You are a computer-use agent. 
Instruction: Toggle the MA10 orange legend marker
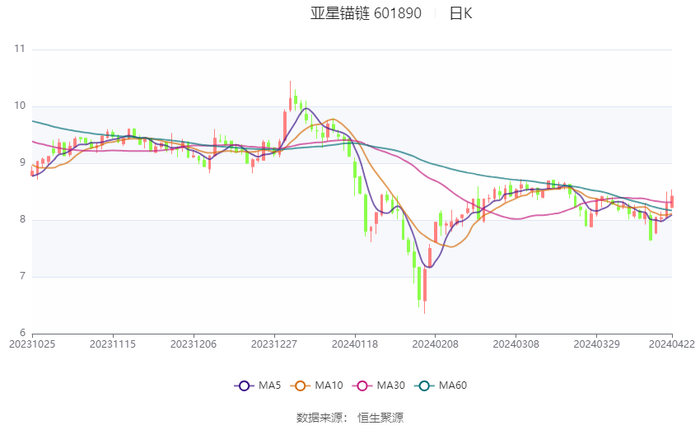[x=300, y=385]
